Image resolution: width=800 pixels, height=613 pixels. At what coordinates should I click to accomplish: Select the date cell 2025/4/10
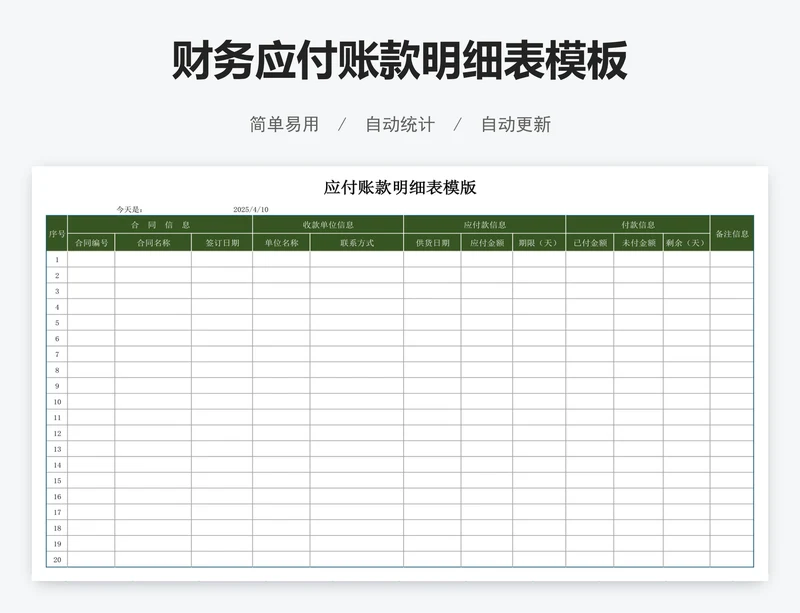(251, 210)
